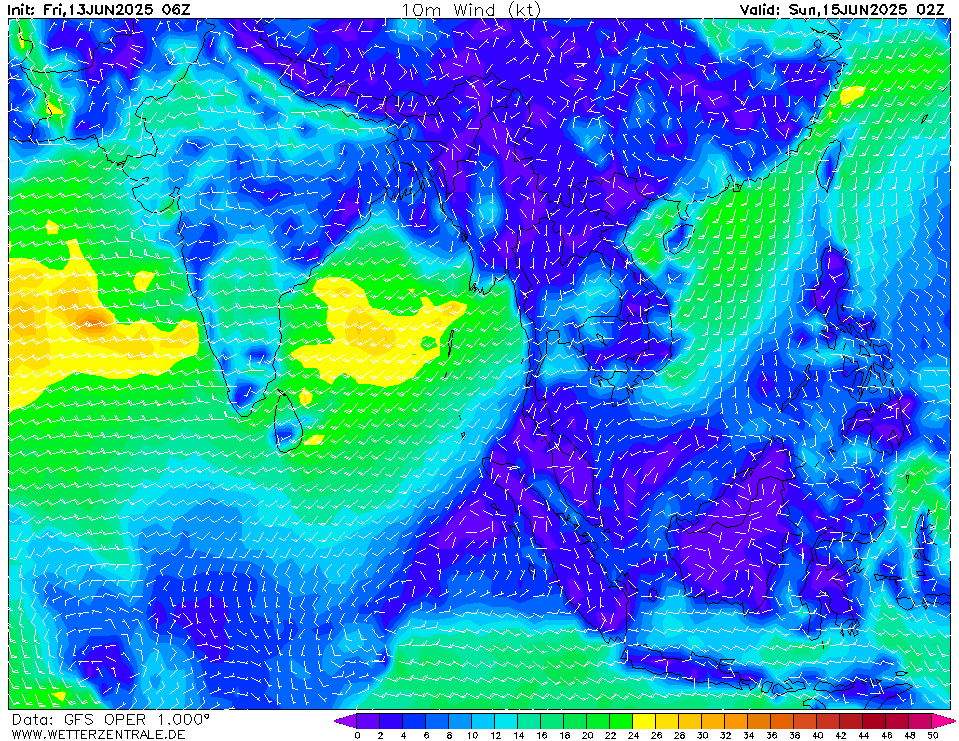Select the yellow 24–26 kt color swatch

[644, 721]
